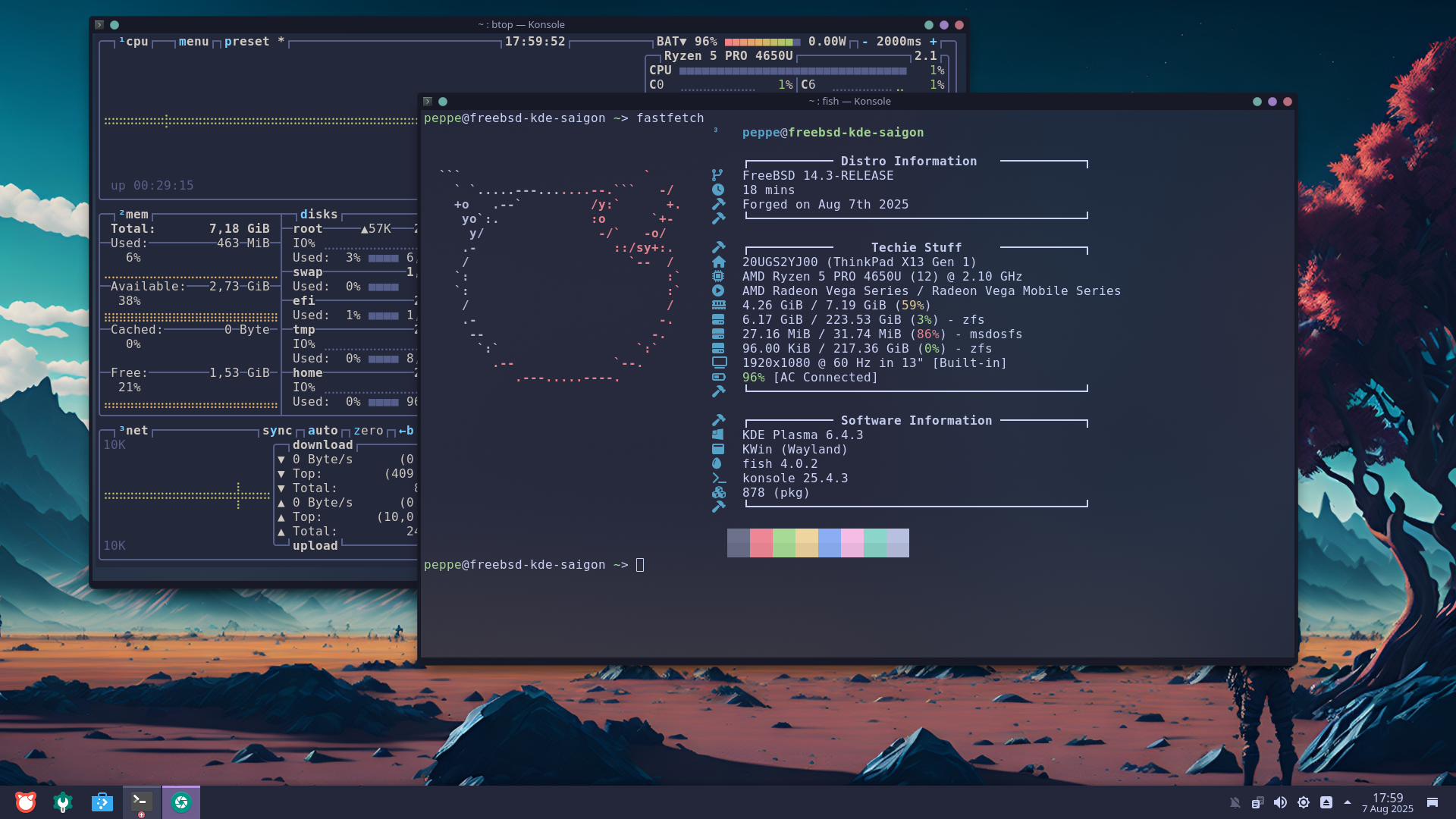Click the btop window's Konsole menu icon
Image resolution: width=1456 pixels, height=819 pixels.
[x=99, y=25]
